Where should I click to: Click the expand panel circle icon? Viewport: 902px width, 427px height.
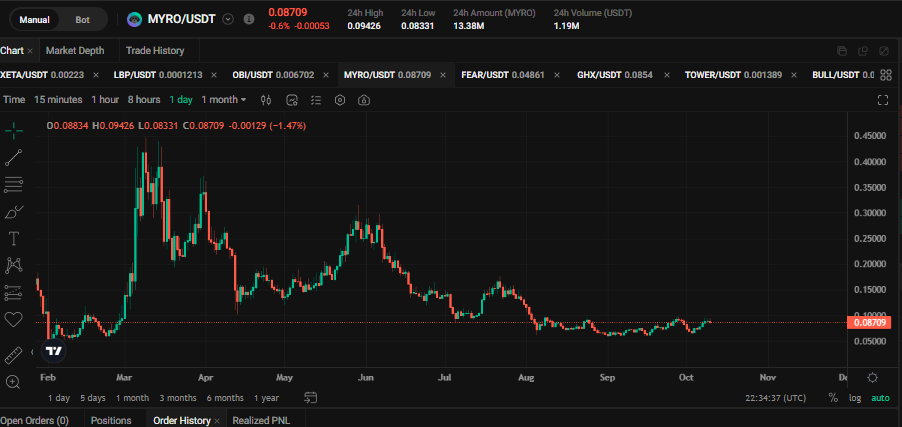tap(884, 51)
